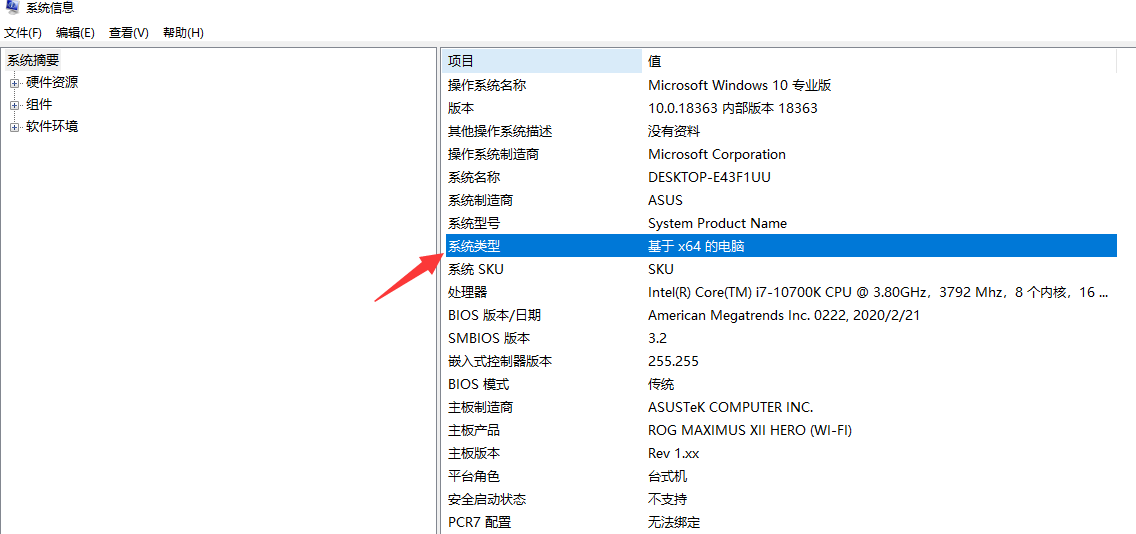The width and height of the screenshot is (1136, 534).
Task: Click value 10.0.18363 内部版本 18363
Action: (x=732, y=108)
